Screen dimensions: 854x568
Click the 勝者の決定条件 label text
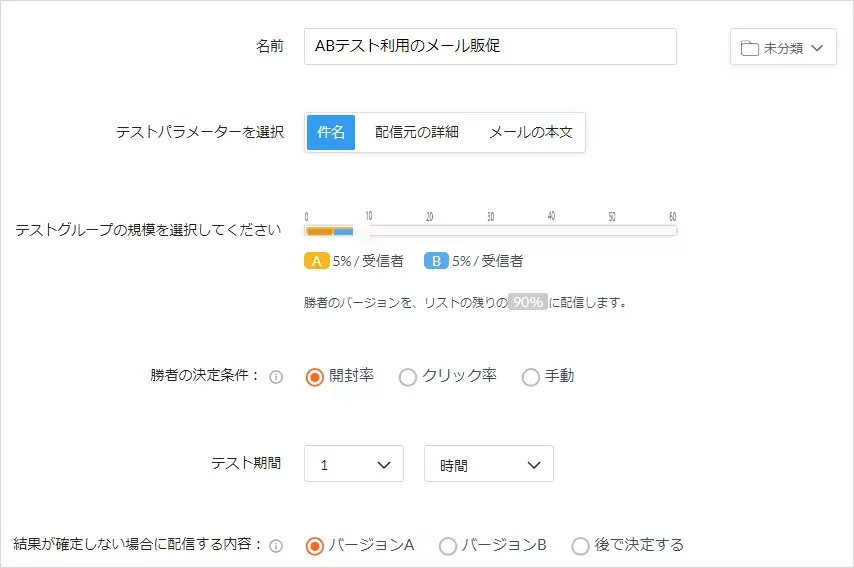(205, 375)
